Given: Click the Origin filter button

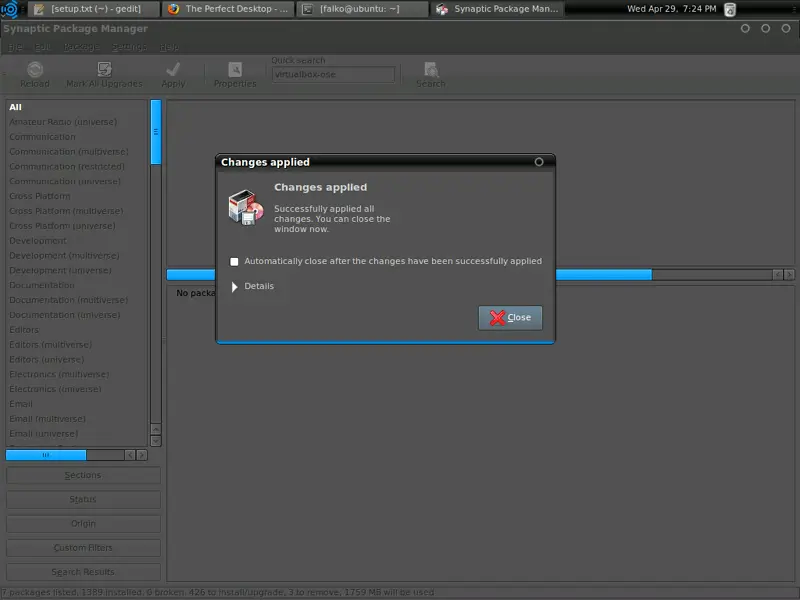Looking at the screenshot, I should (x=83, y=524).
